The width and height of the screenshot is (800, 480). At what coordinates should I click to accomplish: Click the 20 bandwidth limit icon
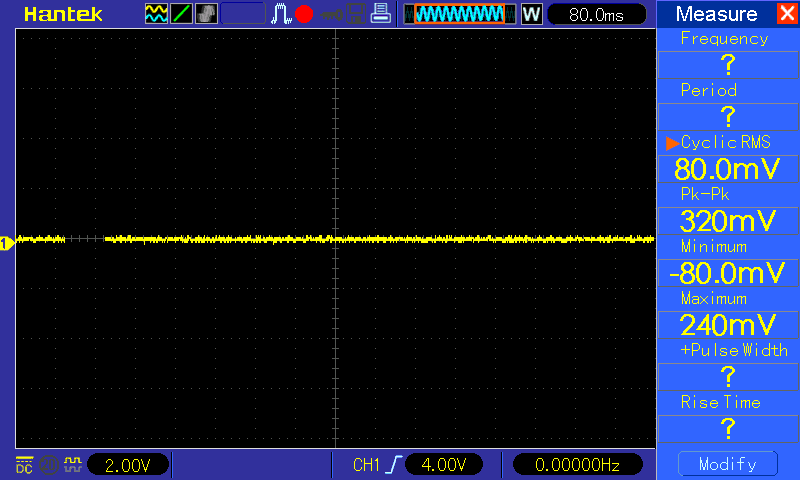(49, 465)
